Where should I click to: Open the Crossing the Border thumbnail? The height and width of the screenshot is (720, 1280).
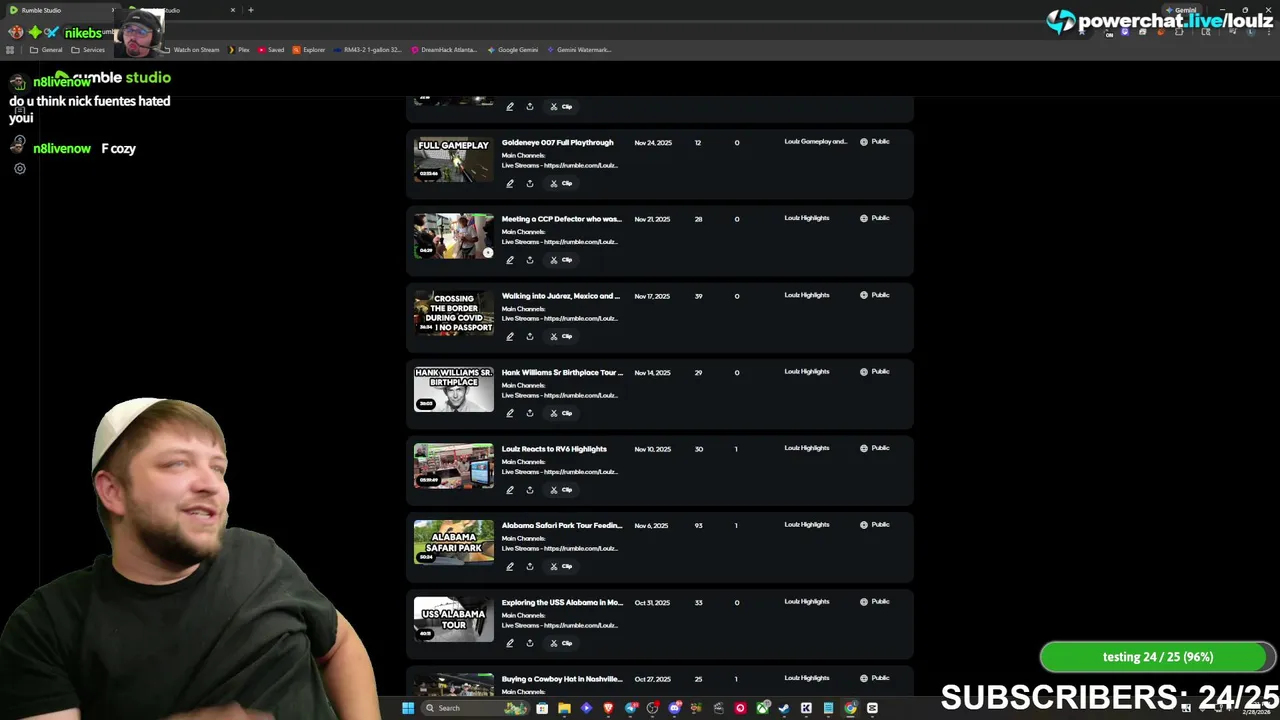[x=454, y=313]
